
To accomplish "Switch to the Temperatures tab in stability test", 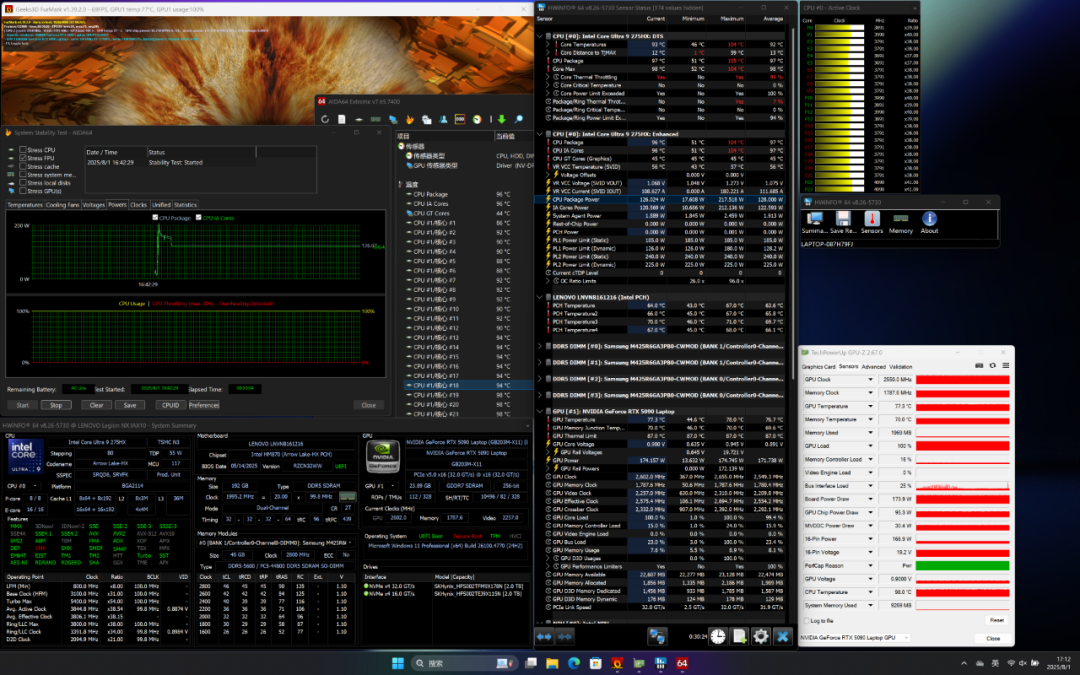I will 25,205.
